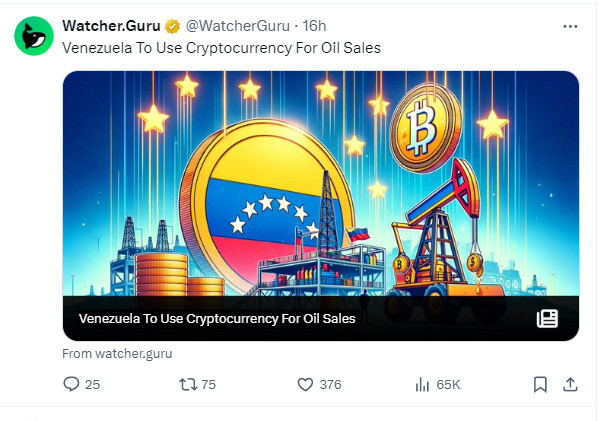Click the 75 reposts count
This screenshot has width=600, height=421.
[209, 384]
